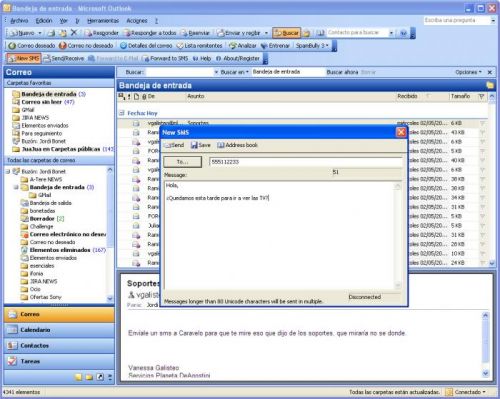Click the Buscar search text field
Screen dimensions: 500x399
click(x=180, y=72)
